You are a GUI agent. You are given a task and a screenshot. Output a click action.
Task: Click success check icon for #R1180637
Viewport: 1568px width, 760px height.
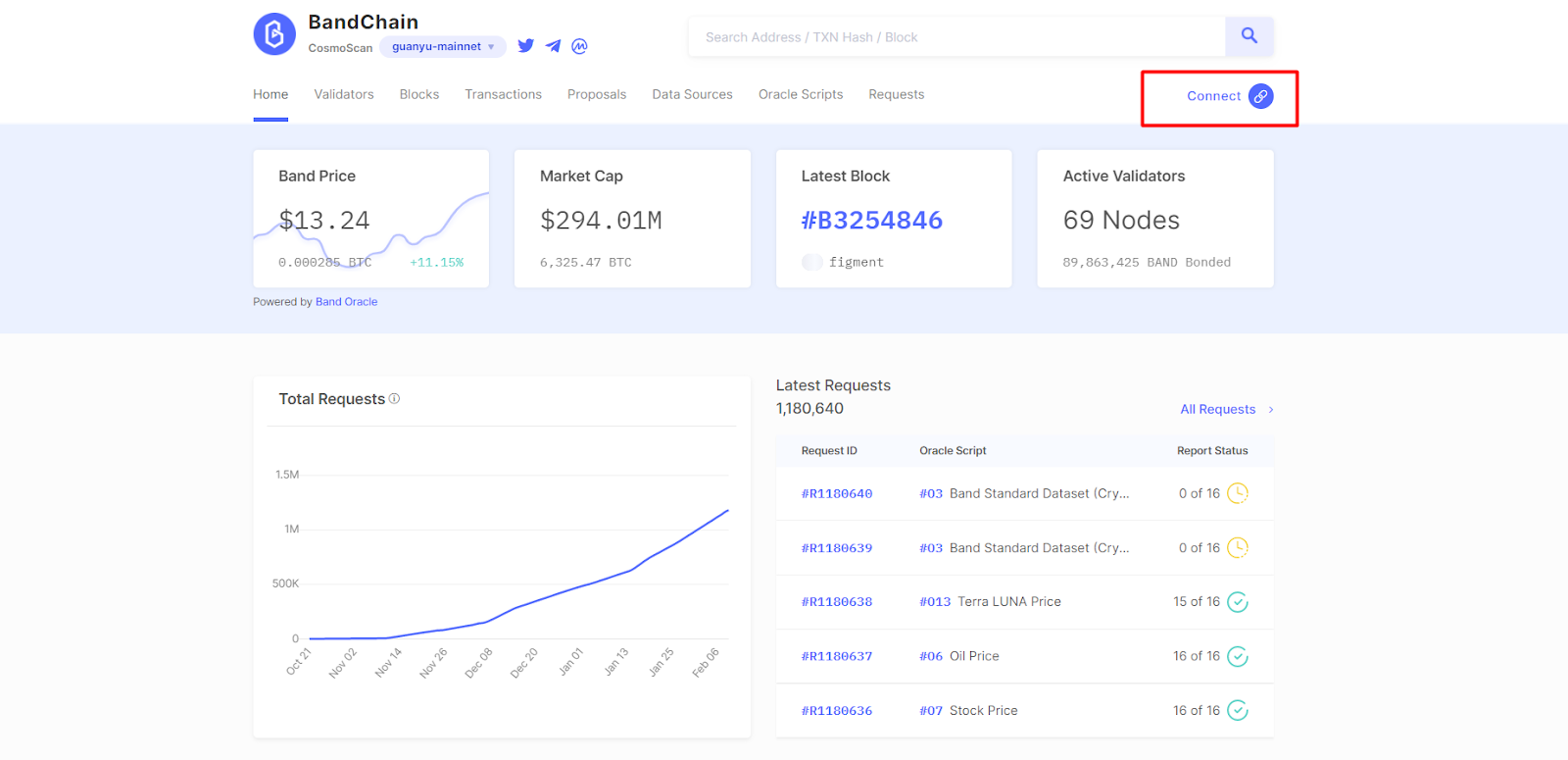pos(1238,656)
